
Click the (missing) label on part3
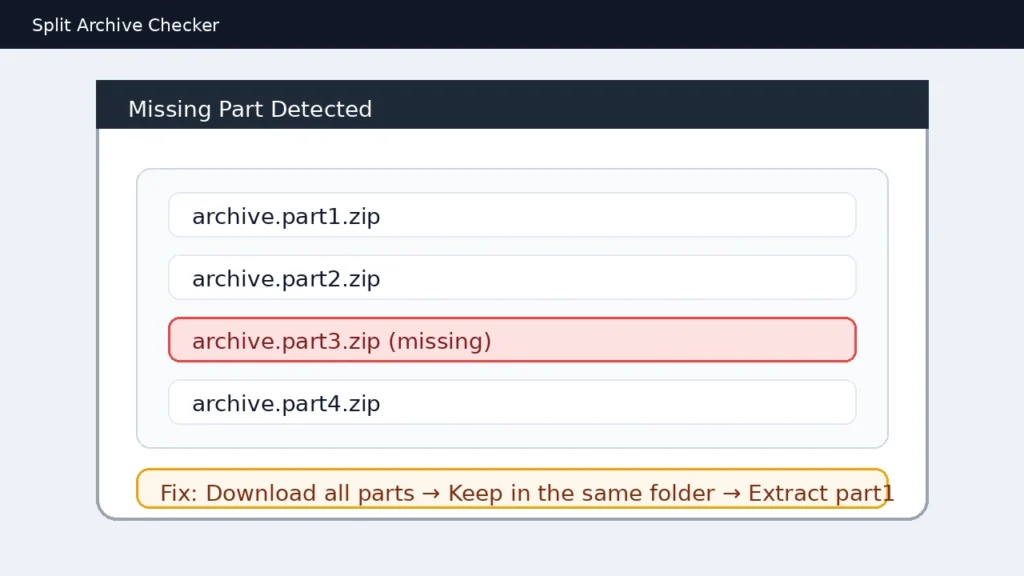[x=441, y=340]
